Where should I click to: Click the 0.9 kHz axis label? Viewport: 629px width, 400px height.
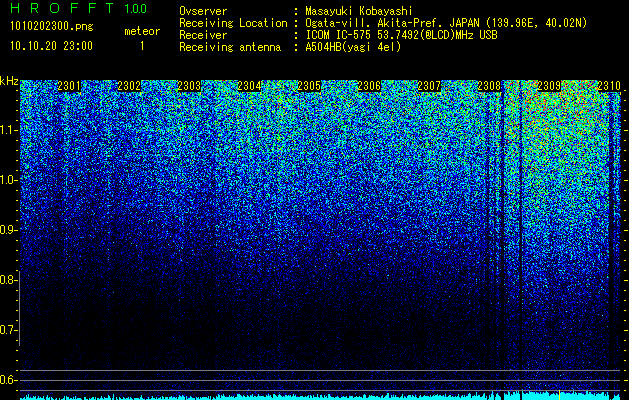7,230
